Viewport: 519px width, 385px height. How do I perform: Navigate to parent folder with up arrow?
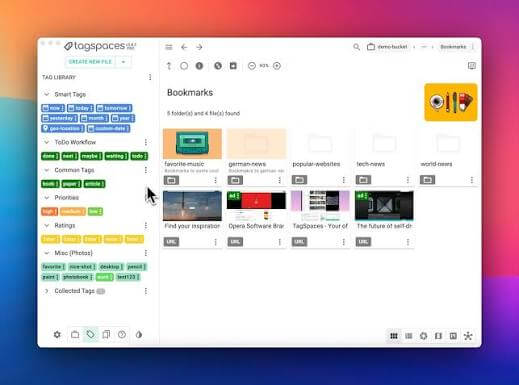pyautogui.click(x=169, y=66)
